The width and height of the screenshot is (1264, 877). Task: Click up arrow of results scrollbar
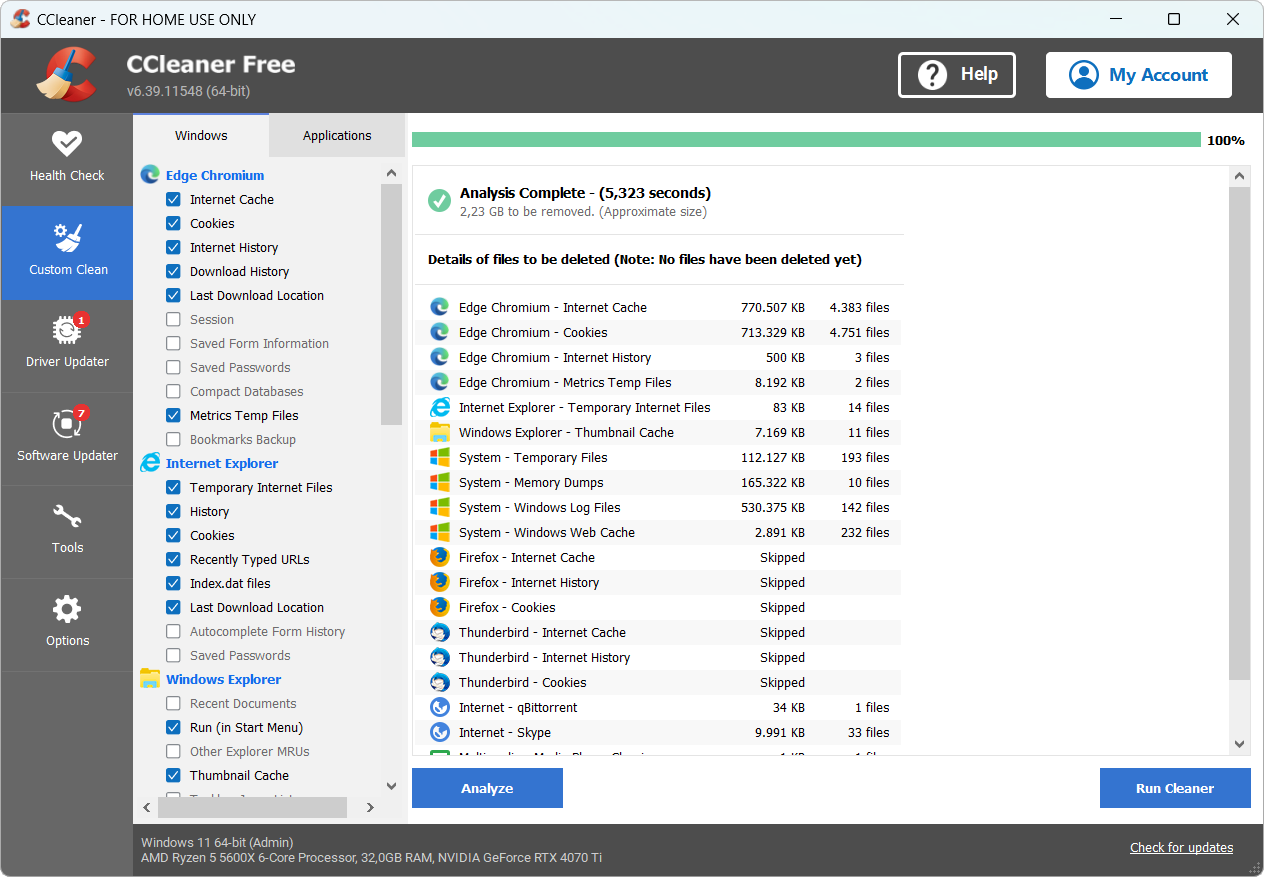1240,177
